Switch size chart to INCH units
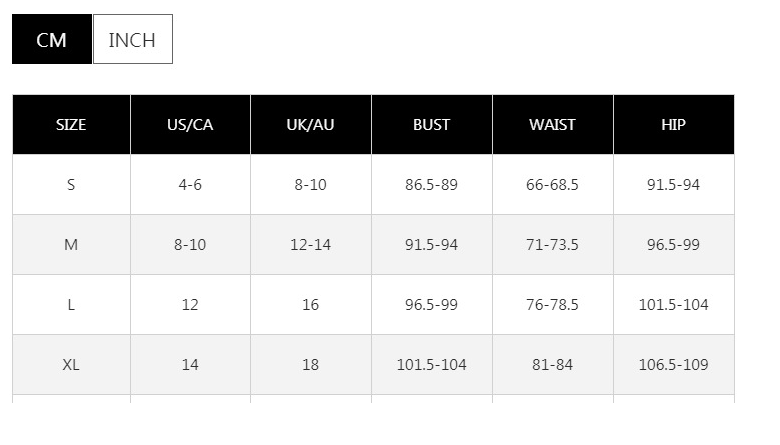The image size is (780, 445). coord(132,40)
